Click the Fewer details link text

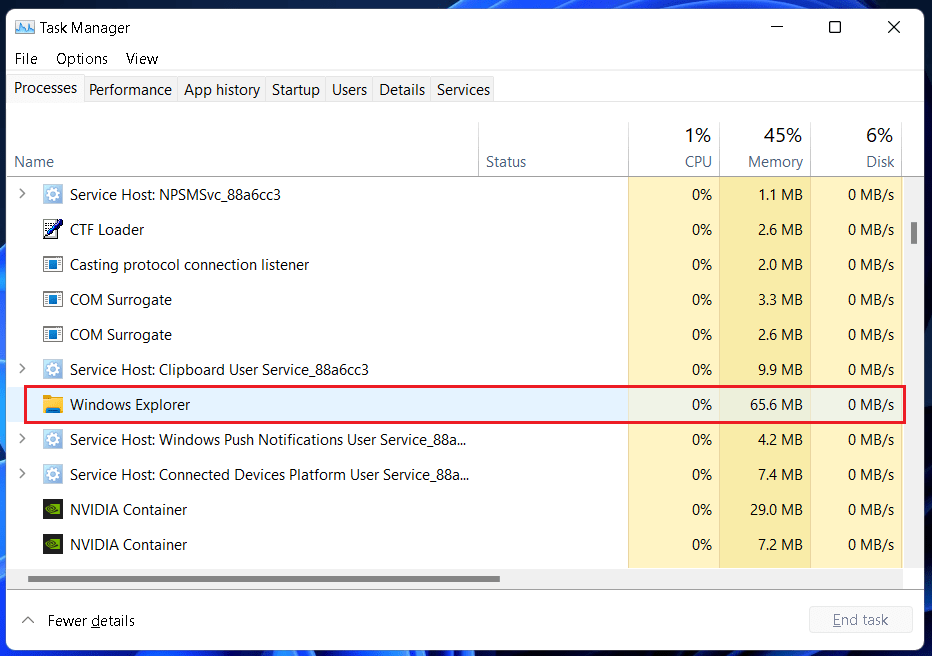(x=92, y=621)
